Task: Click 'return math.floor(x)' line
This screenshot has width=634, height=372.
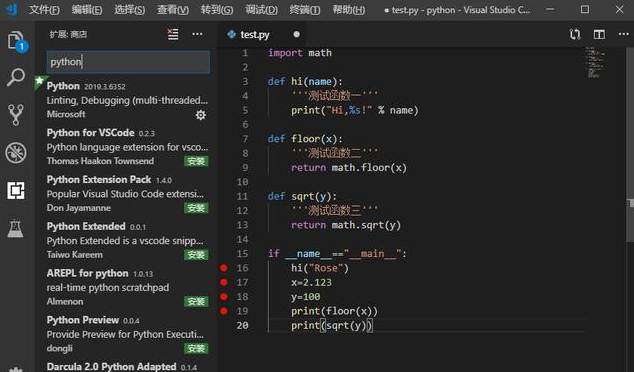Action: (349, 168)
